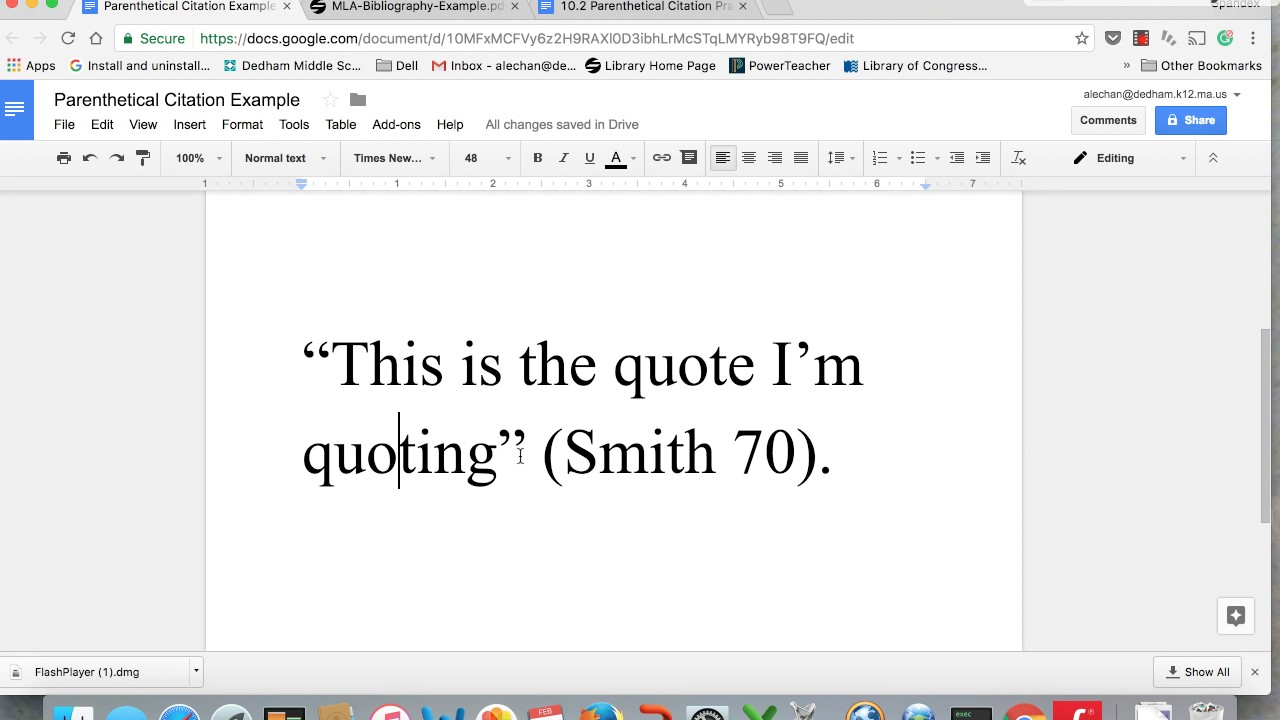Viewport: 1280px width, 720px height.
Task: Open the Times New Roman font dropdown
Action: (394, 158)
